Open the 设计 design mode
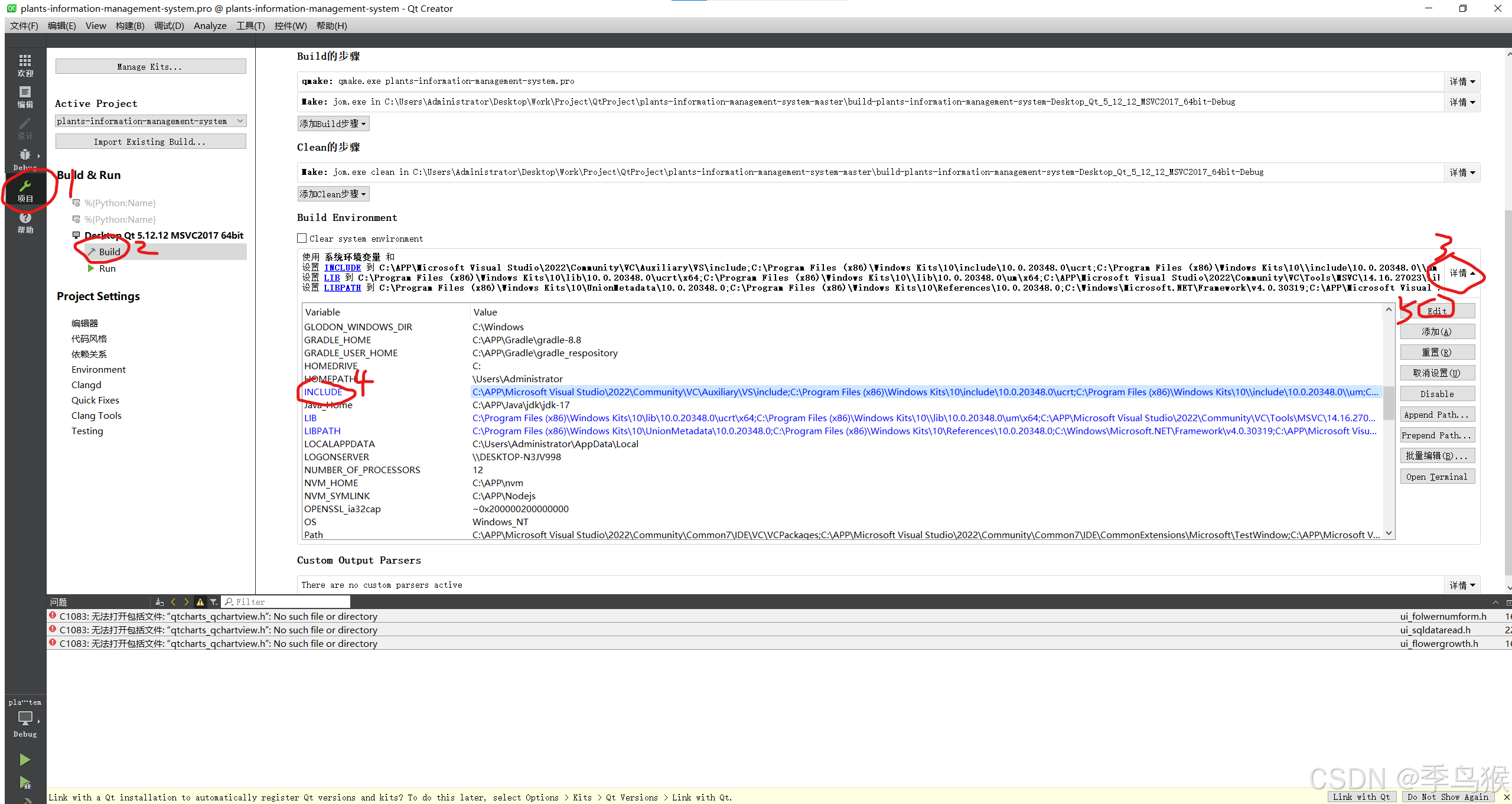Image resolution: width=1512 pixels, height=804 pixels. [x=25, y=128]
